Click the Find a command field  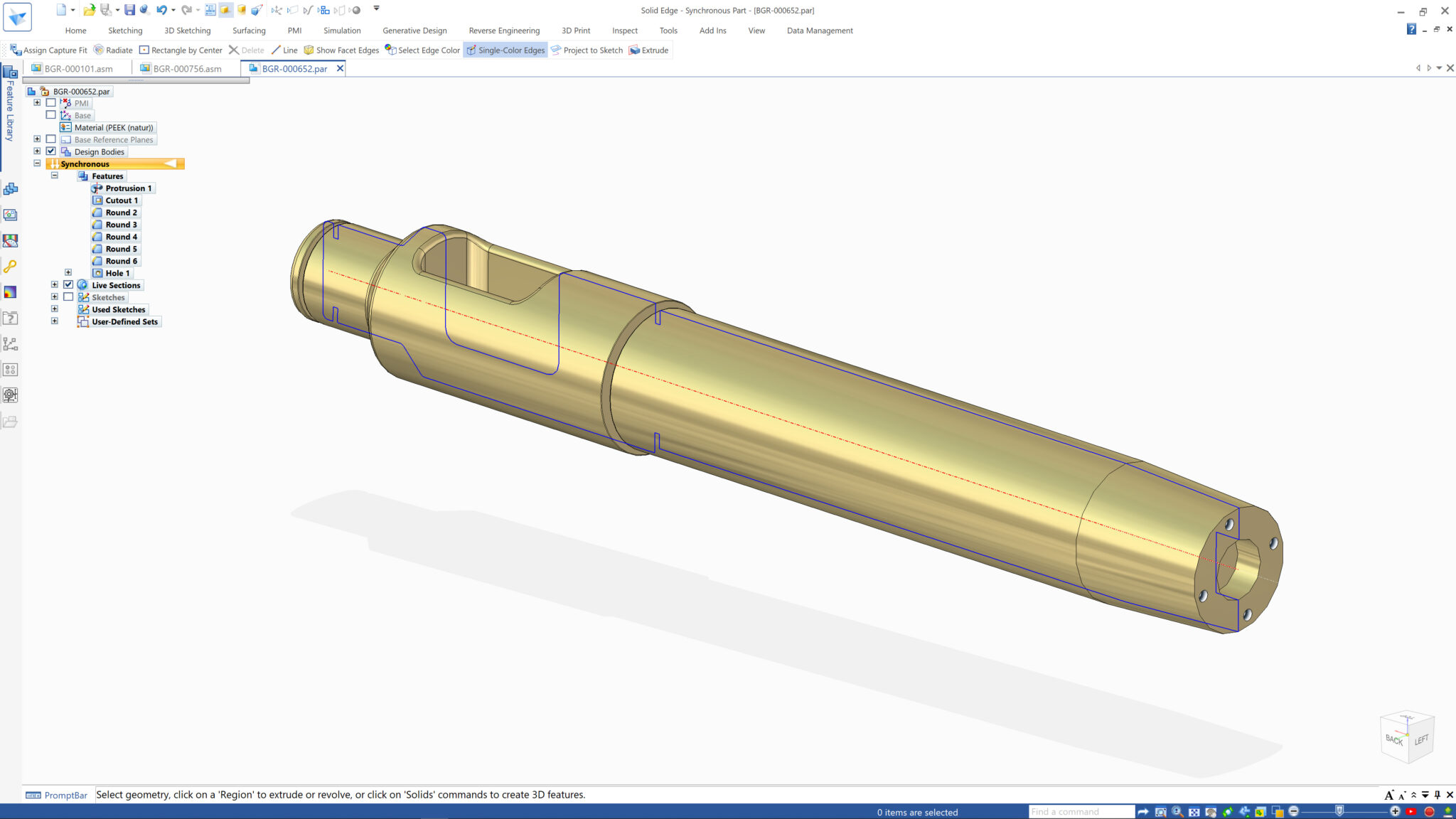1081,812
